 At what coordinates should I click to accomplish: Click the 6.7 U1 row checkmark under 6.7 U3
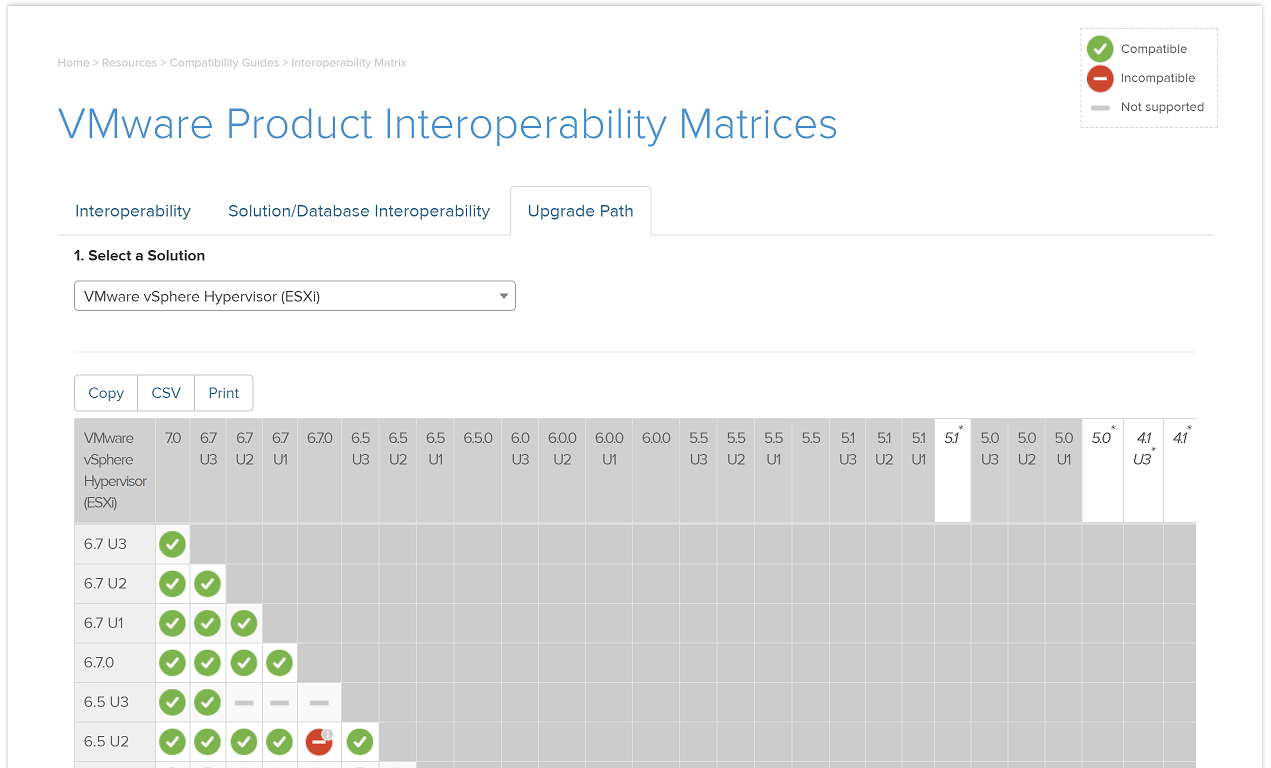[208, 623]
